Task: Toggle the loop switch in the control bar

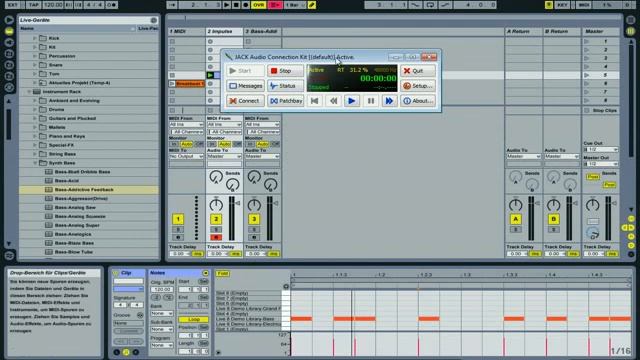Action: coord(430,5)
